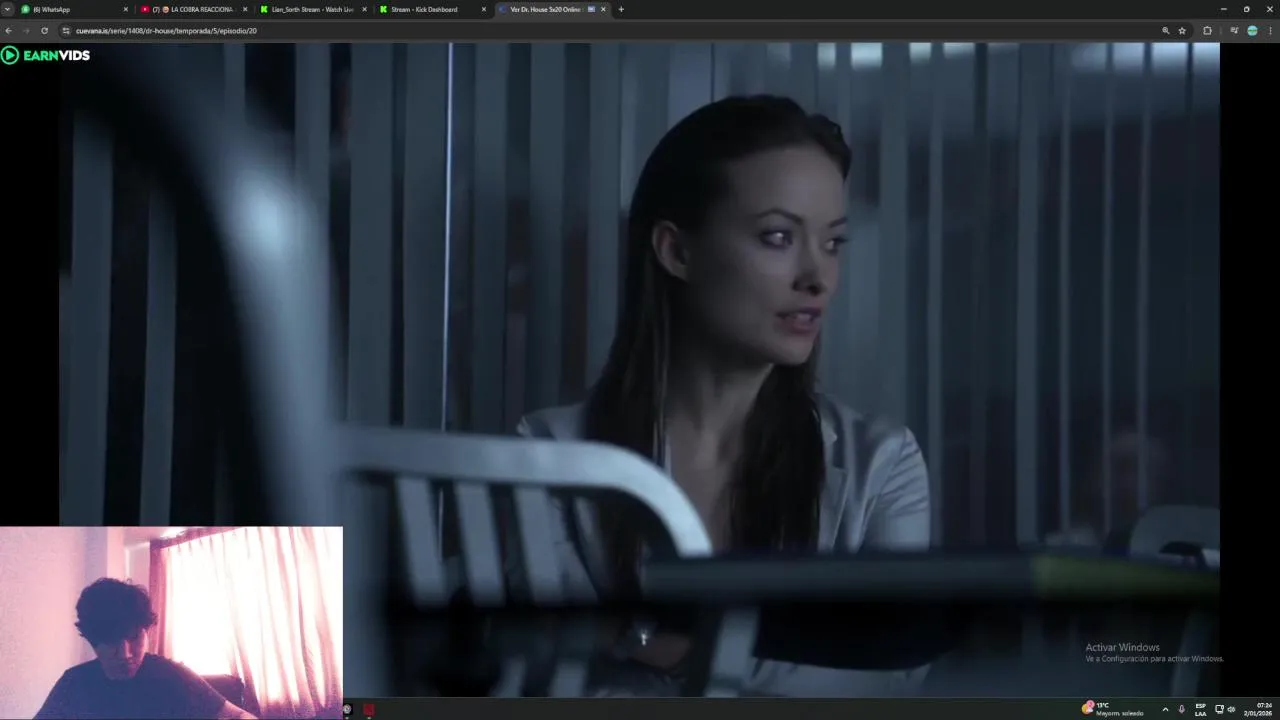The height and width of the screenshot is (720, 1280).
Task: Close the WhatsApp tab
Action: 125,9
